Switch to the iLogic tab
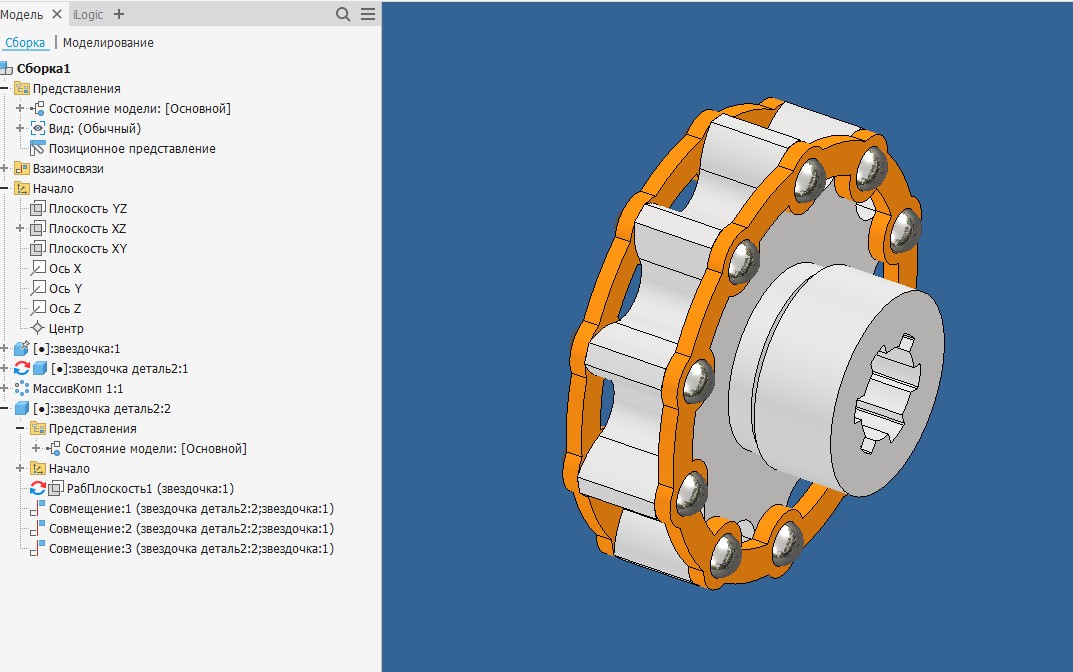Screen dimensions: 1073x672 88,14
